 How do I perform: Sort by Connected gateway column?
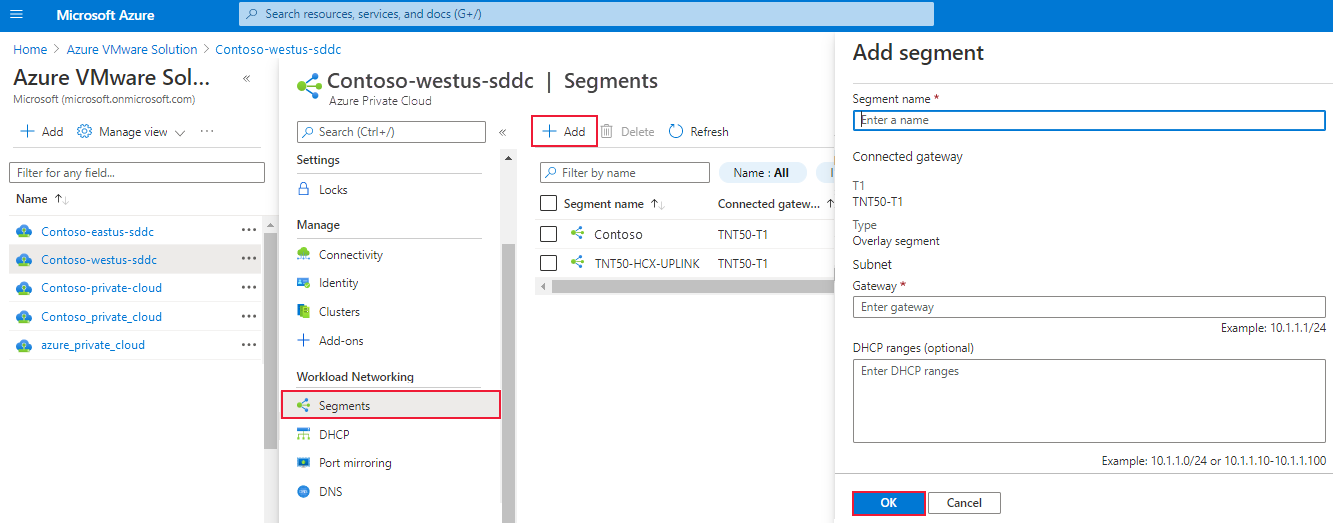coord(776,204)
